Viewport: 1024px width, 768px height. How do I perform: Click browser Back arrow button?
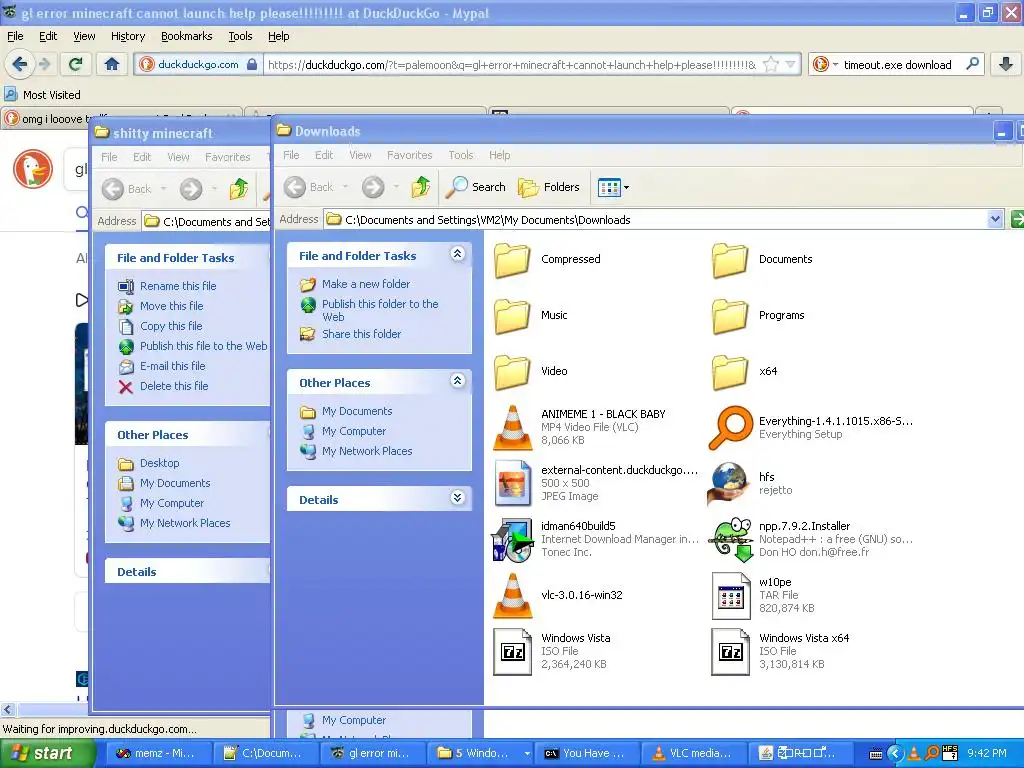(x=19, y=64)
